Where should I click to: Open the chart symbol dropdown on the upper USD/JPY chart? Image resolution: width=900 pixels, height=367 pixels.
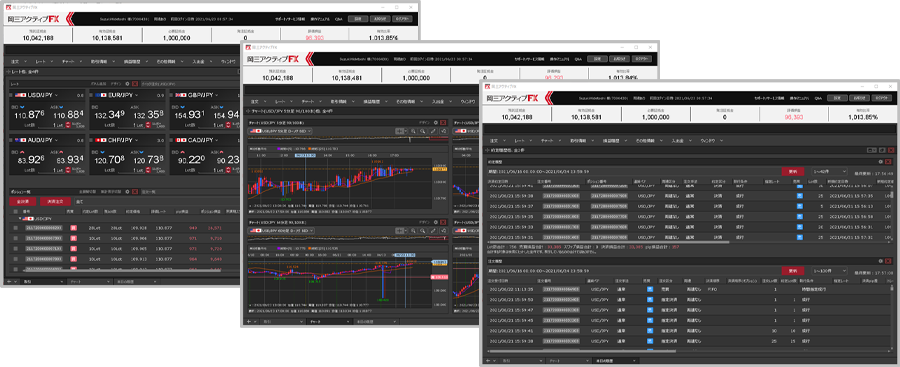tap(280, 132)
